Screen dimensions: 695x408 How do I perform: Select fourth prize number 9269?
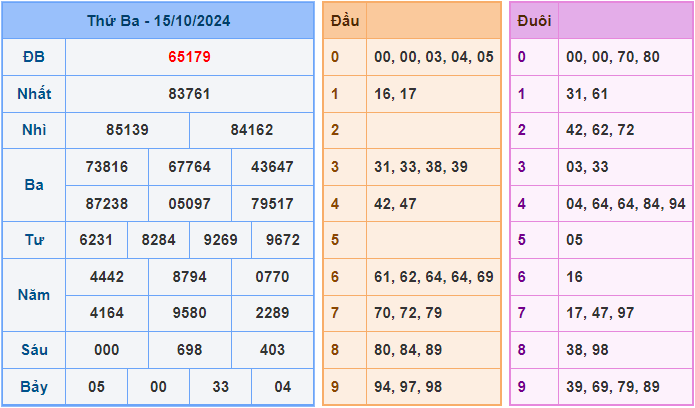pos(220,240)
